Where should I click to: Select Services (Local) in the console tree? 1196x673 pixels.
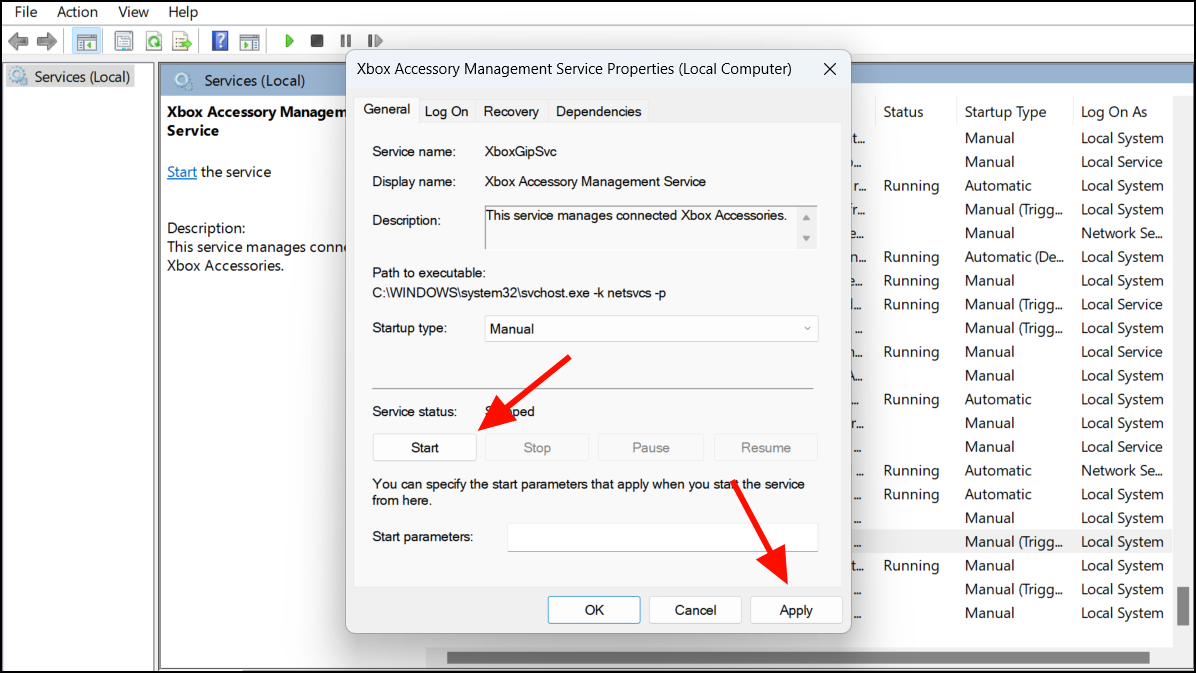point(70,76)
